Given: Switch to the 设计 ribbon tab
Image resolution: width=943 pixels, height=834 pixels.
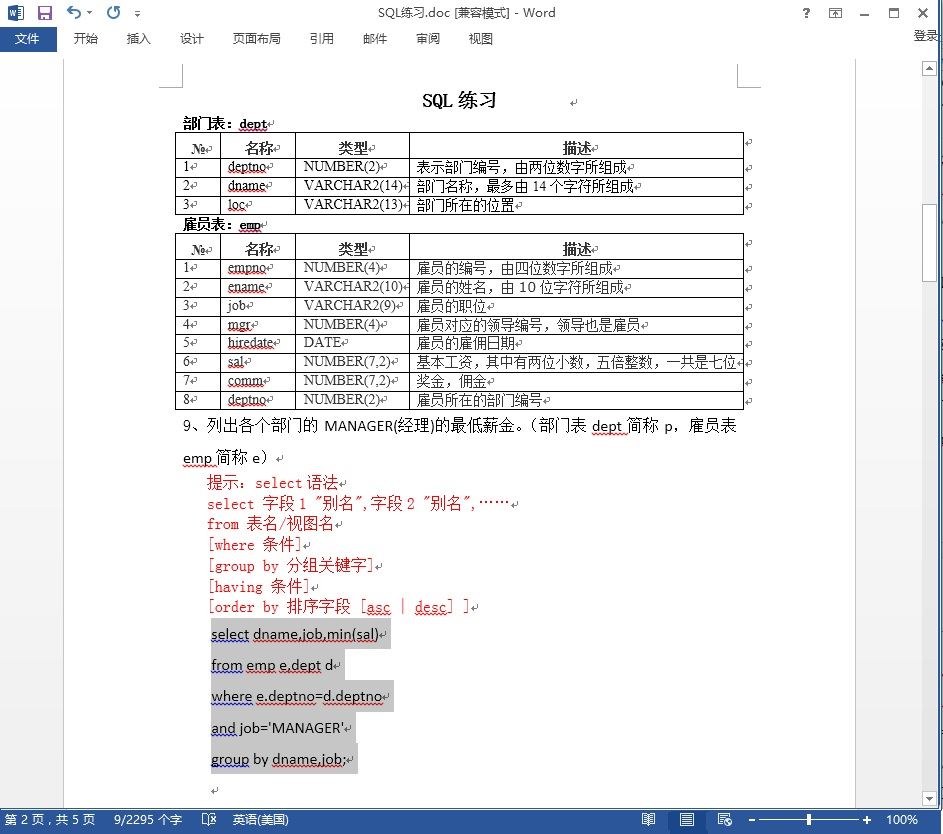Looking at the screenshot, I should point(191,39).
